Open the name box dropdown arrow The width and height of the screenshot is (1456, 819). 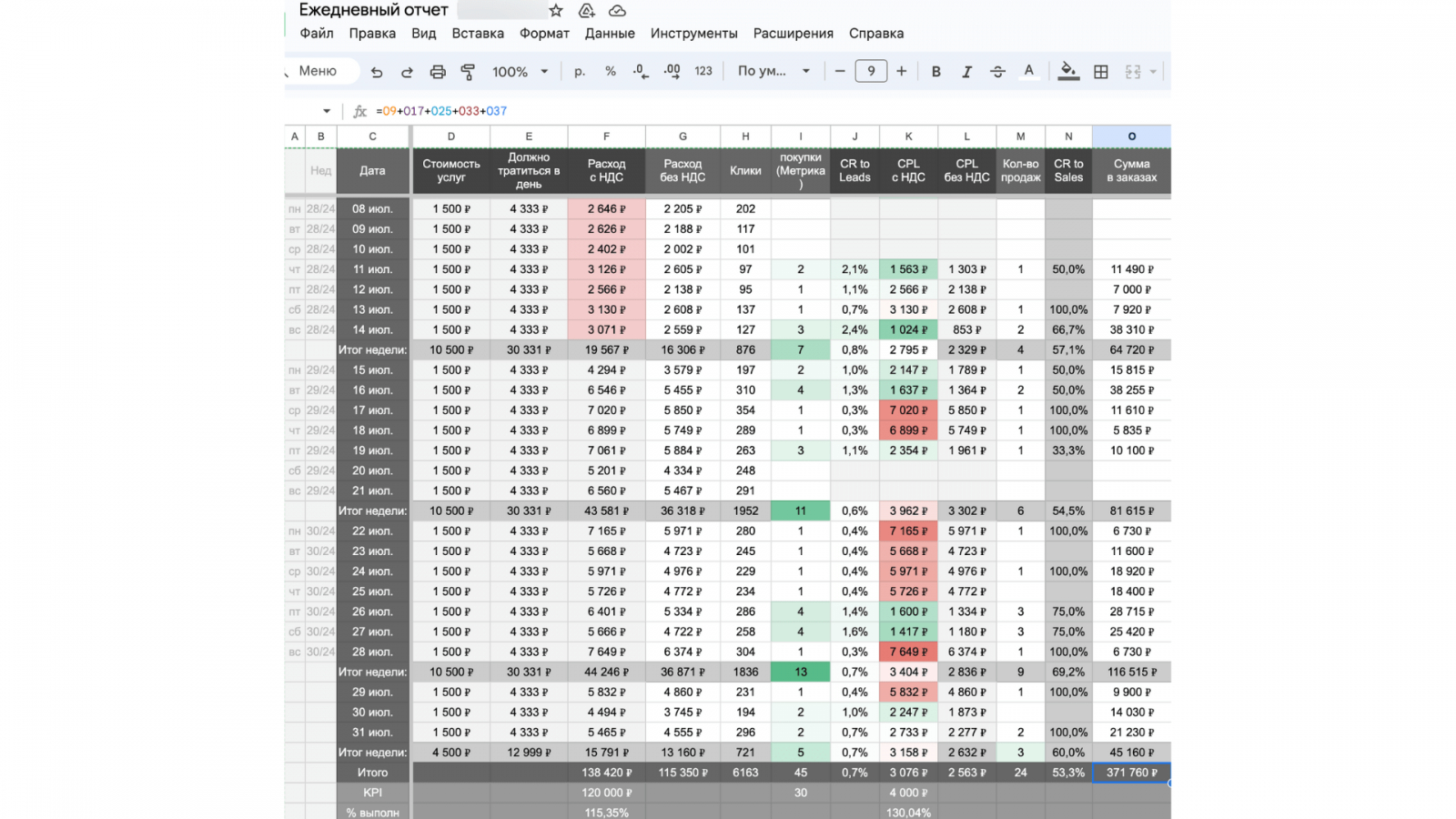(x=327, y=111)
